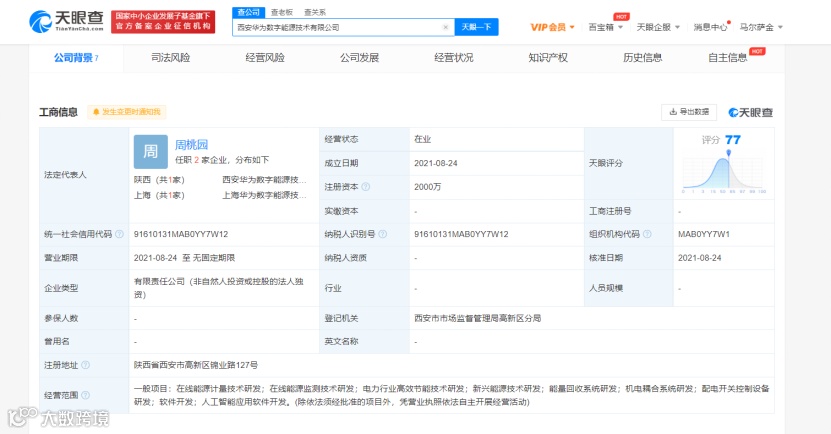The width and height of the screenshot is (831, 434).
Task: Open the 公司发展 tab
Action: pos(359,58)
